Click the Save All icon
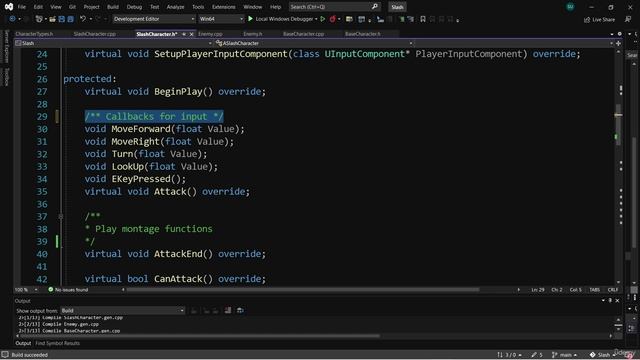 tap(71, 19)
